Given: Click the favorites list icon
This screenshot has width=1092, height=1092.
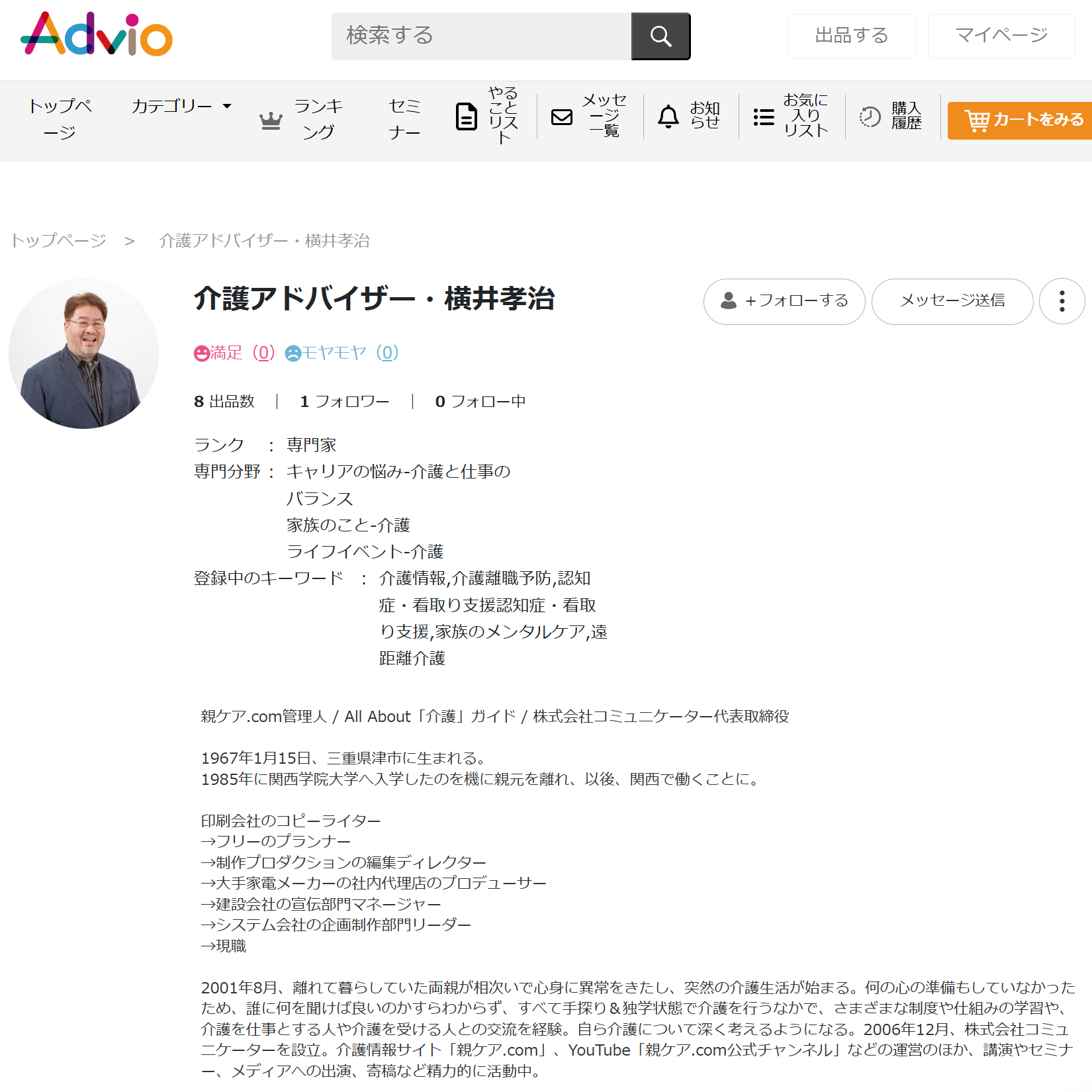Looking at the screenshot, I should (764, 117).
